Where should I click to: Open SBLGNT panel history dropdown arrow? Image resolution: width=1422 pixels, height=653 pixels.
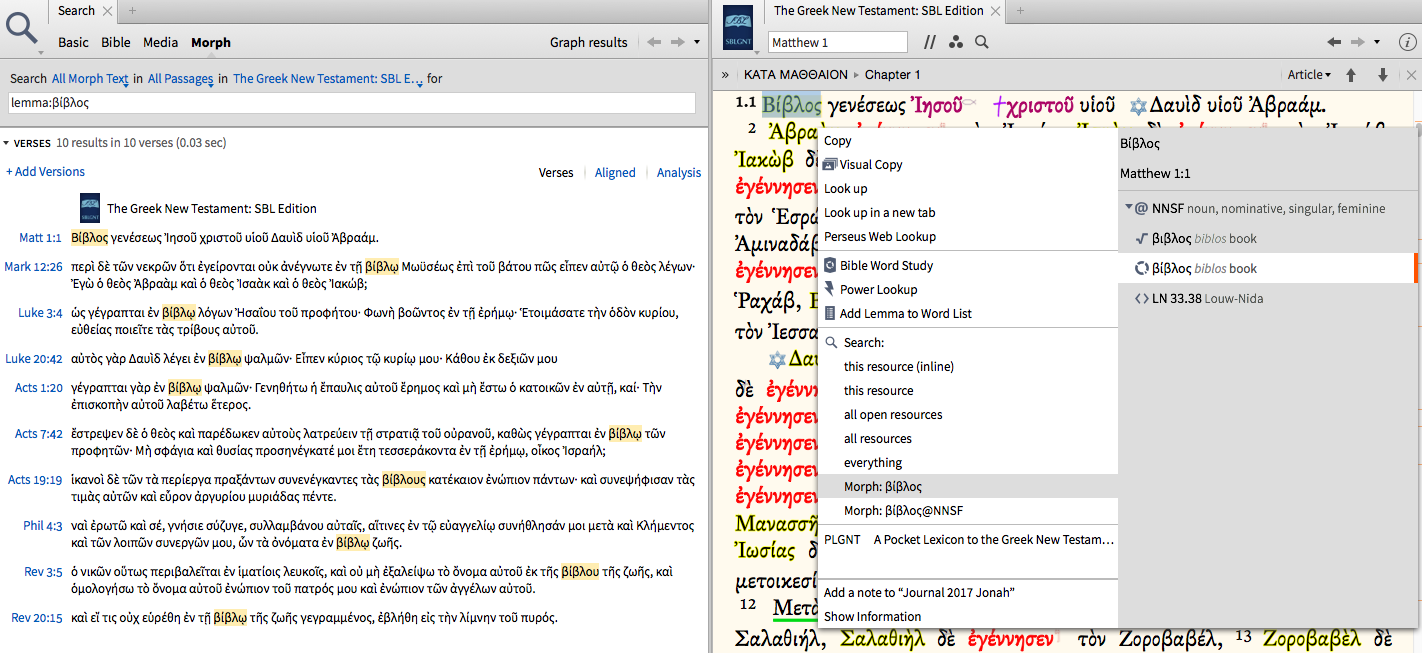click(1377, 42)
